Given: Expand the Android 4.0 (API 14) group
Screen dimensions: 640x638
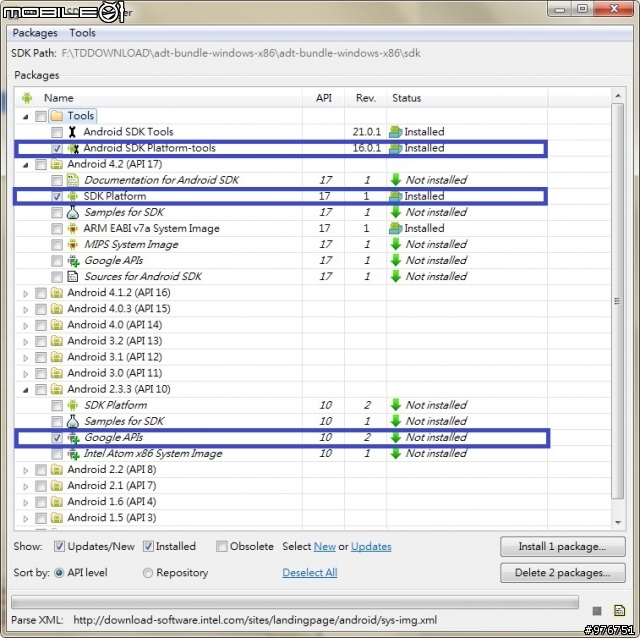Looking at the screenshot, I should coord(26,326).
